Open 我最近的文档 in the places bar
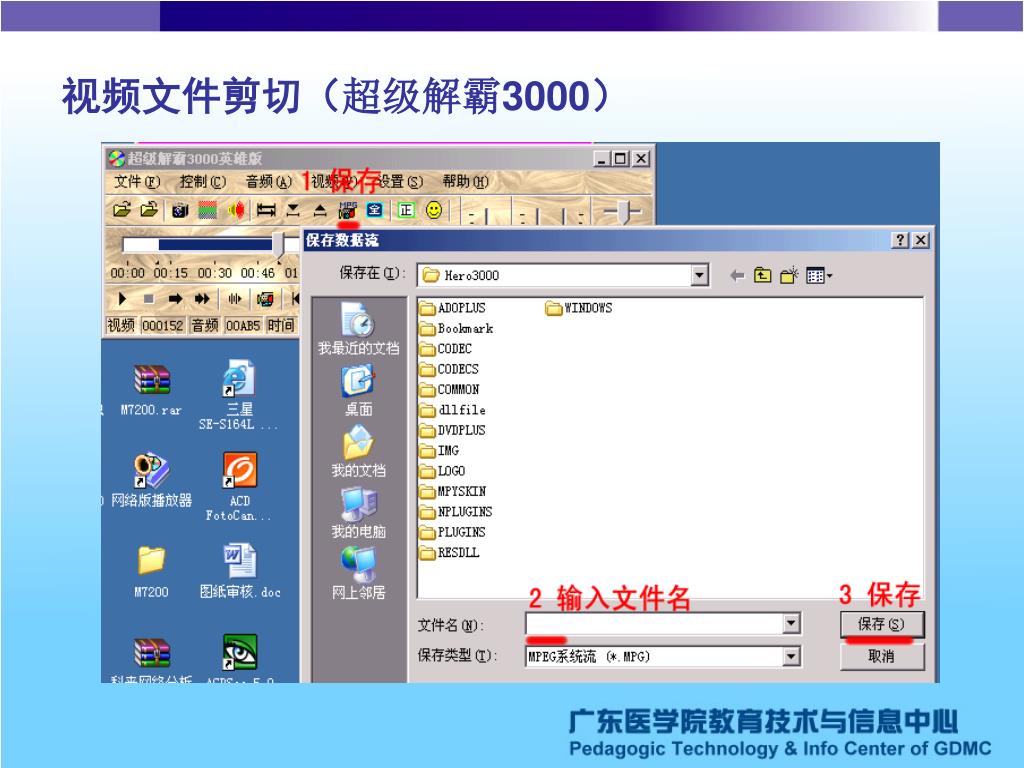Image resolution: width=1024 pixels, height=768 pixels. pos(358,330)
